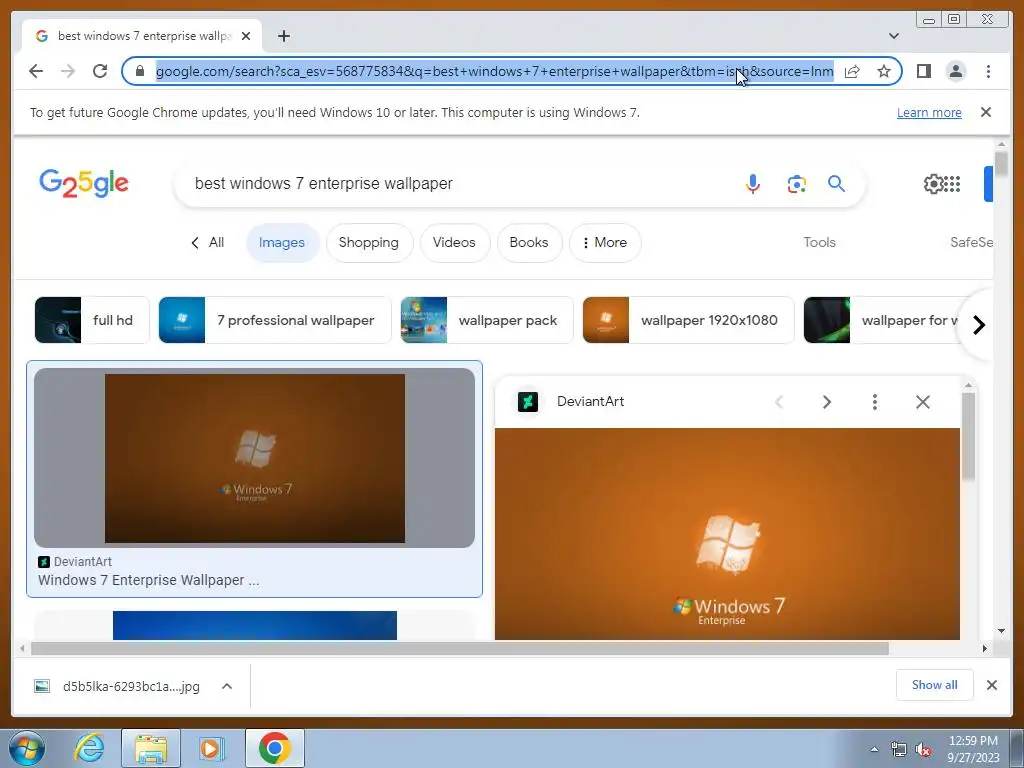The height and width of the screenshot is (768, 1024).
Task: Switch to the Shopping tab
Action: pos(368,242)
